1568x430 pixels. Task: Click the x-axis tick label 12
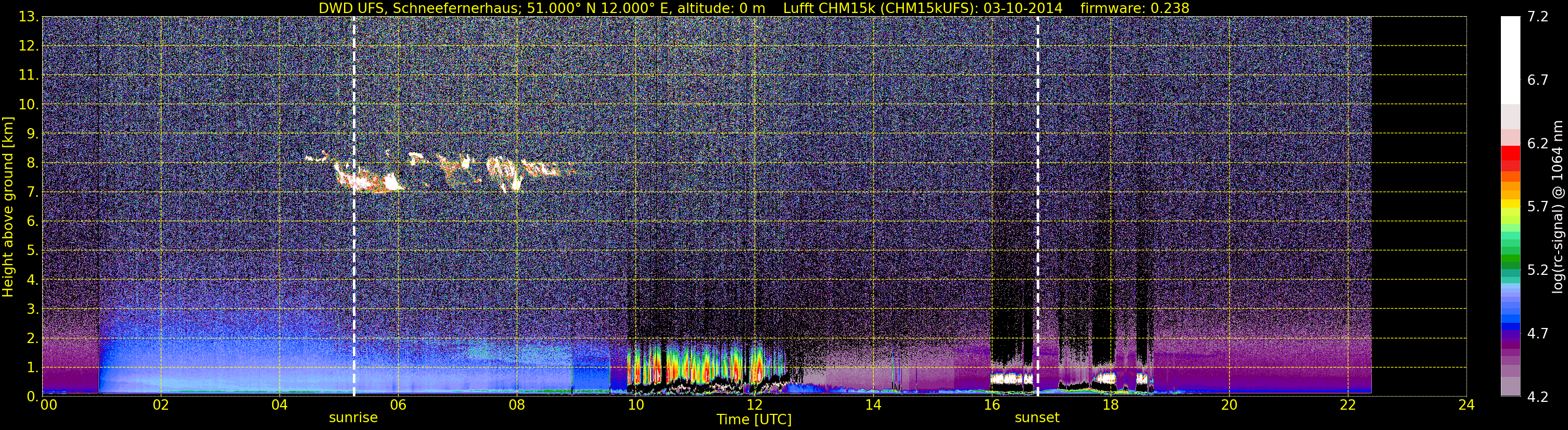754,405
